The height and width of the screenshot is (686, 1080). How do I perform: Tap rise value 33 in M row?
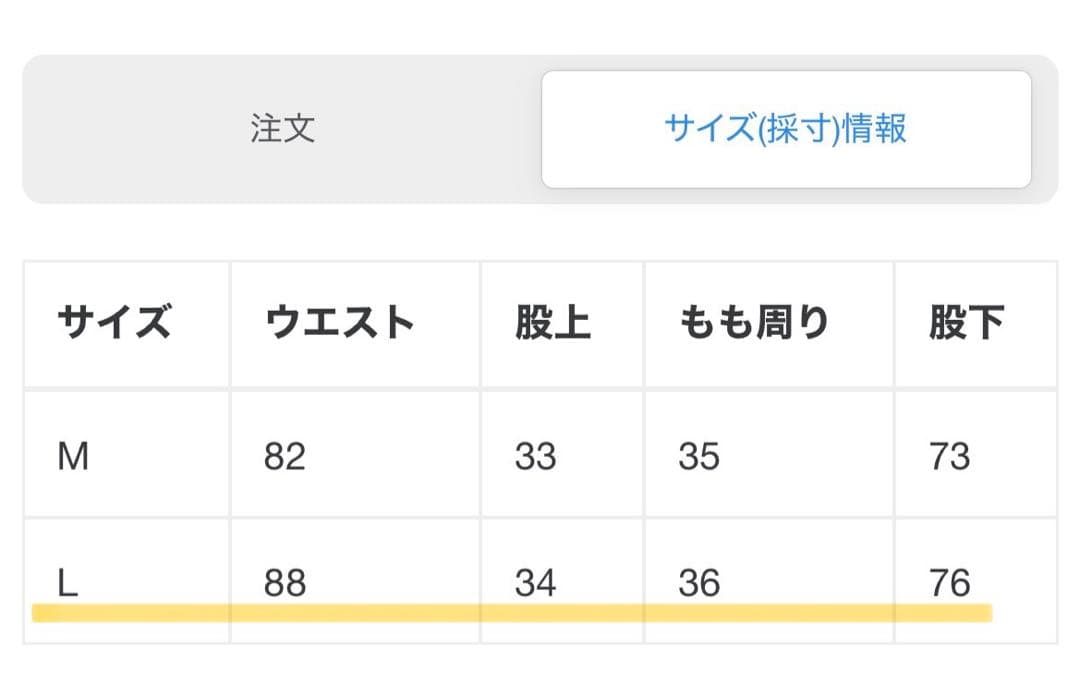tap(535, 456)
